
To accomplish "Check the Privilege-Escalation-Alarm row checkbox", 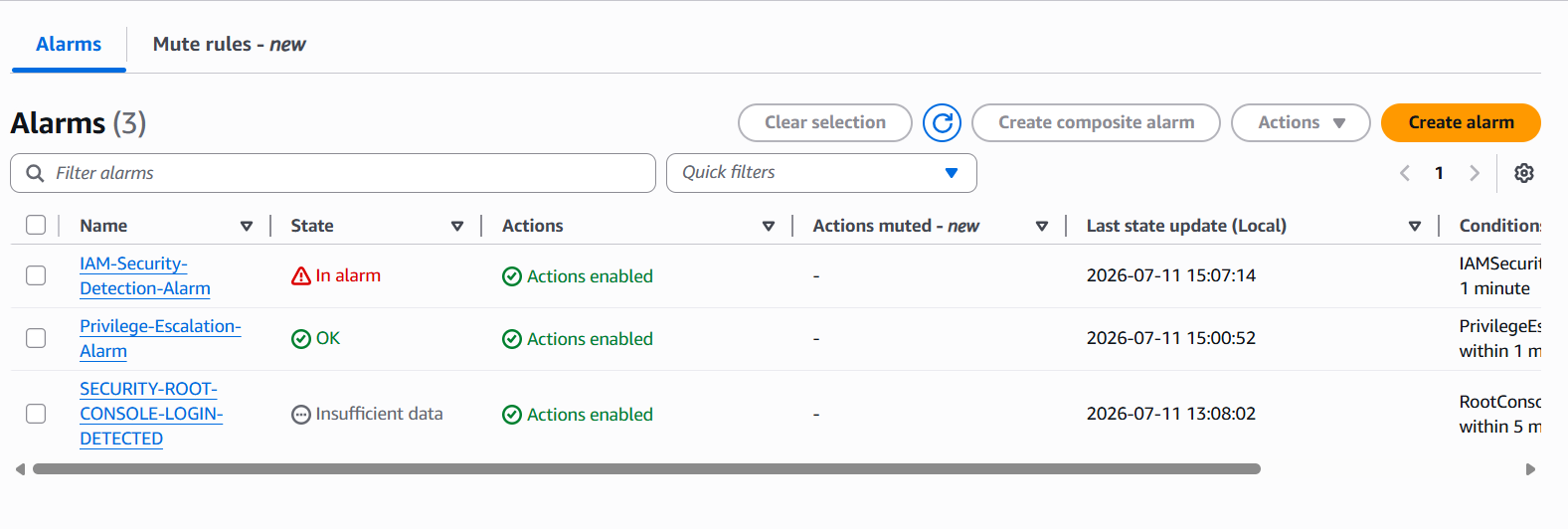I will 36,338.
